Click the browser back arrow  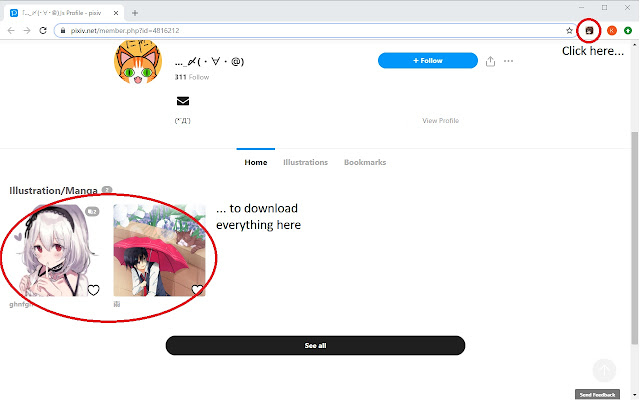[x=11, y=31]
